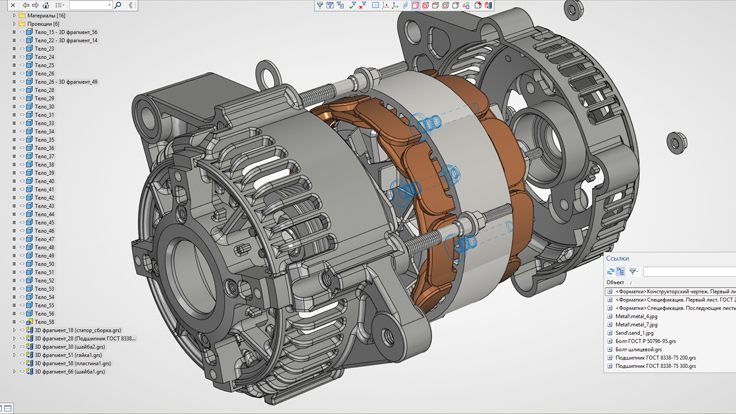This screenshot has height=414, width=736.
Task: Open the filter dropdown in Ссылки panel
Action: tap(633, 271)
